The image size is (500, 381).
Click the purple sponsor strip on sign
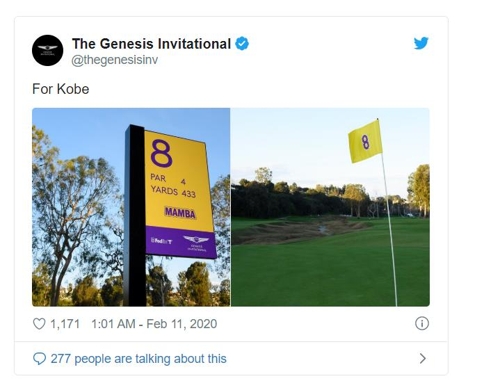tap(181, 242)
